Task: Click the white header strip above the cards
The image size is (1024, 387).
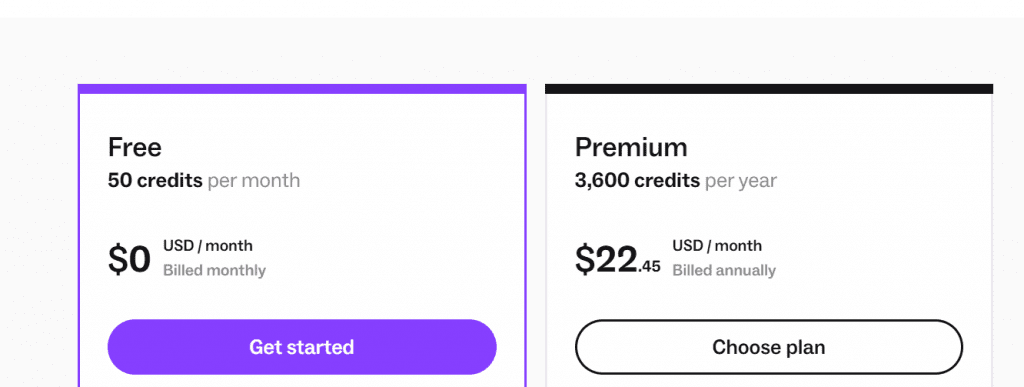Action: tap(512, 8)
